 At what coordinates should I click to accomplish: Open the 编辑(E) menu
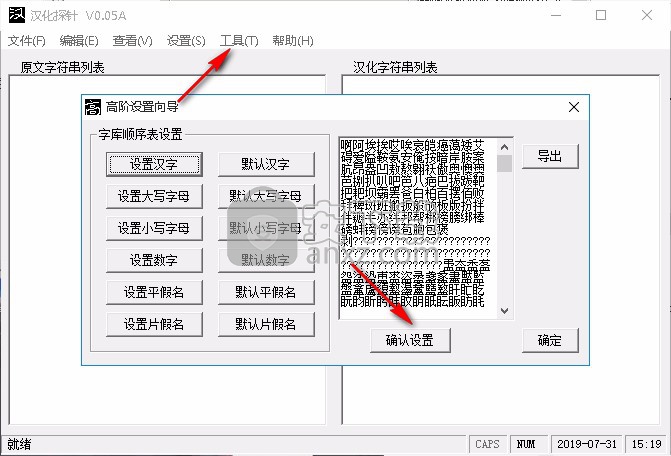tap(79, 41)
